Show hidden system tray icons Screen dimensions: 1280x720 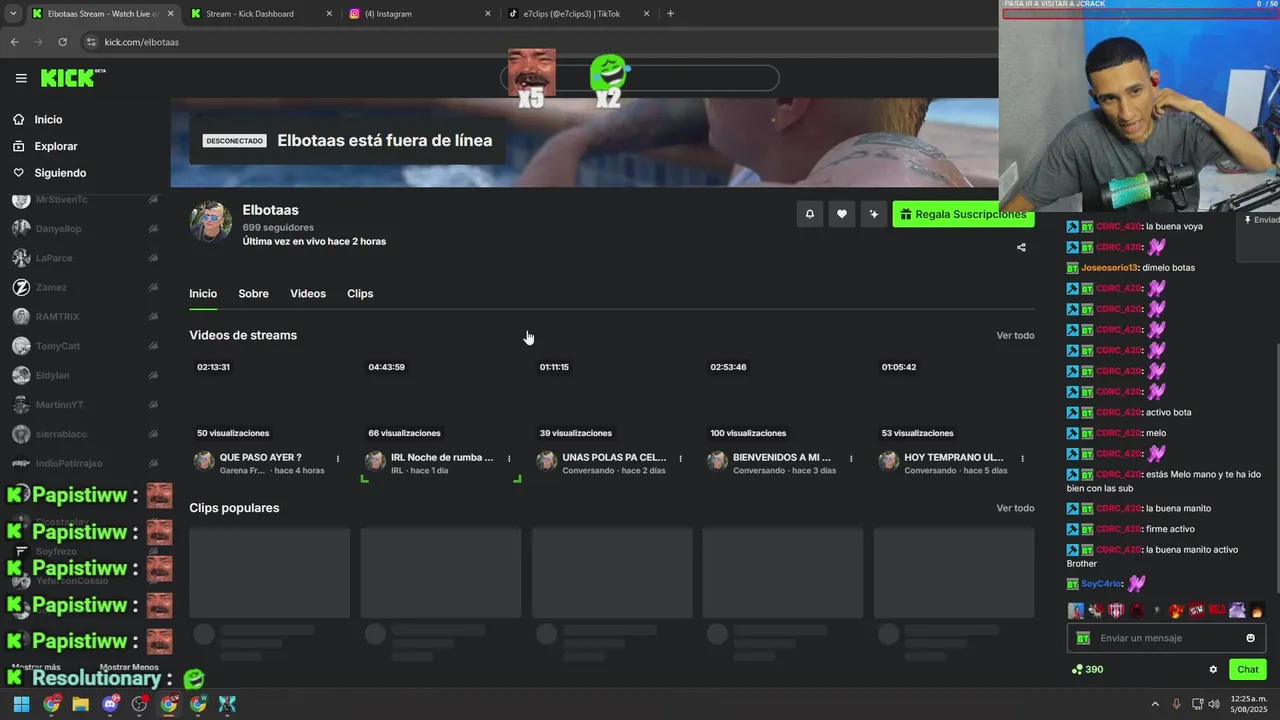point(1155,704)
